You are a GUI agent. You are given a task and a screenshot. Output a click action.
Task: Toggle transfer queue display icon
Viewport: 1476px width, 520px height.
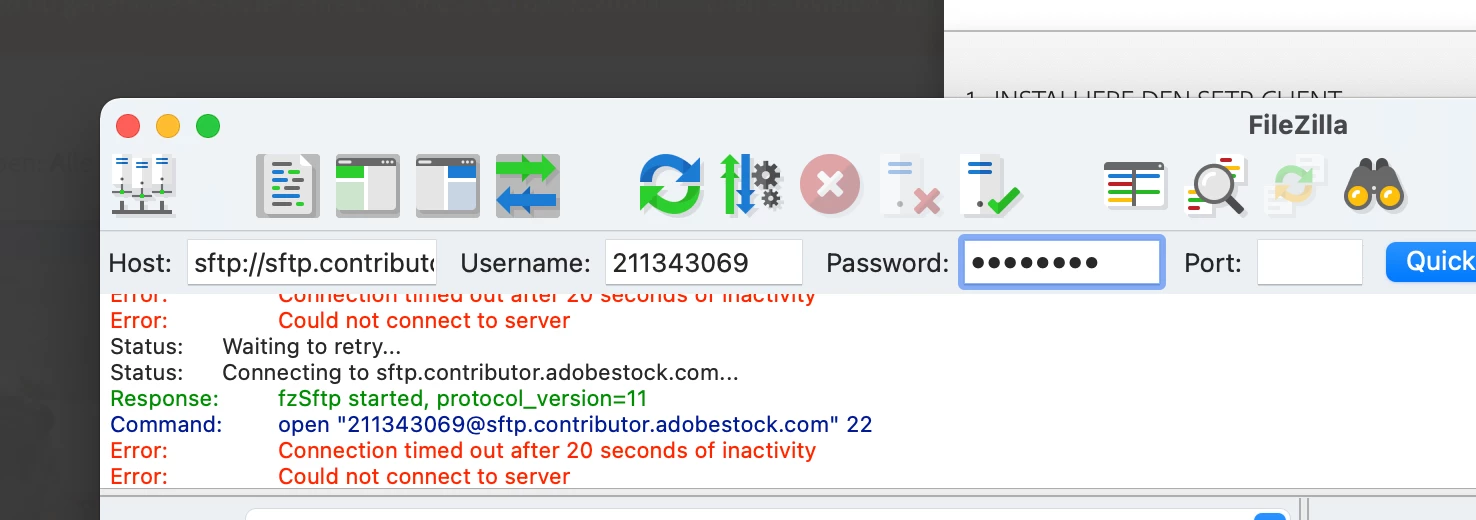click(528, 185)
